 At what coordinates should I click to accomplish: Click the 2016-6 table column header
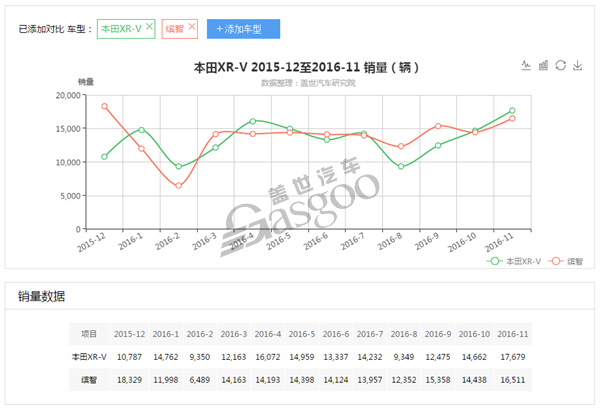336,334
